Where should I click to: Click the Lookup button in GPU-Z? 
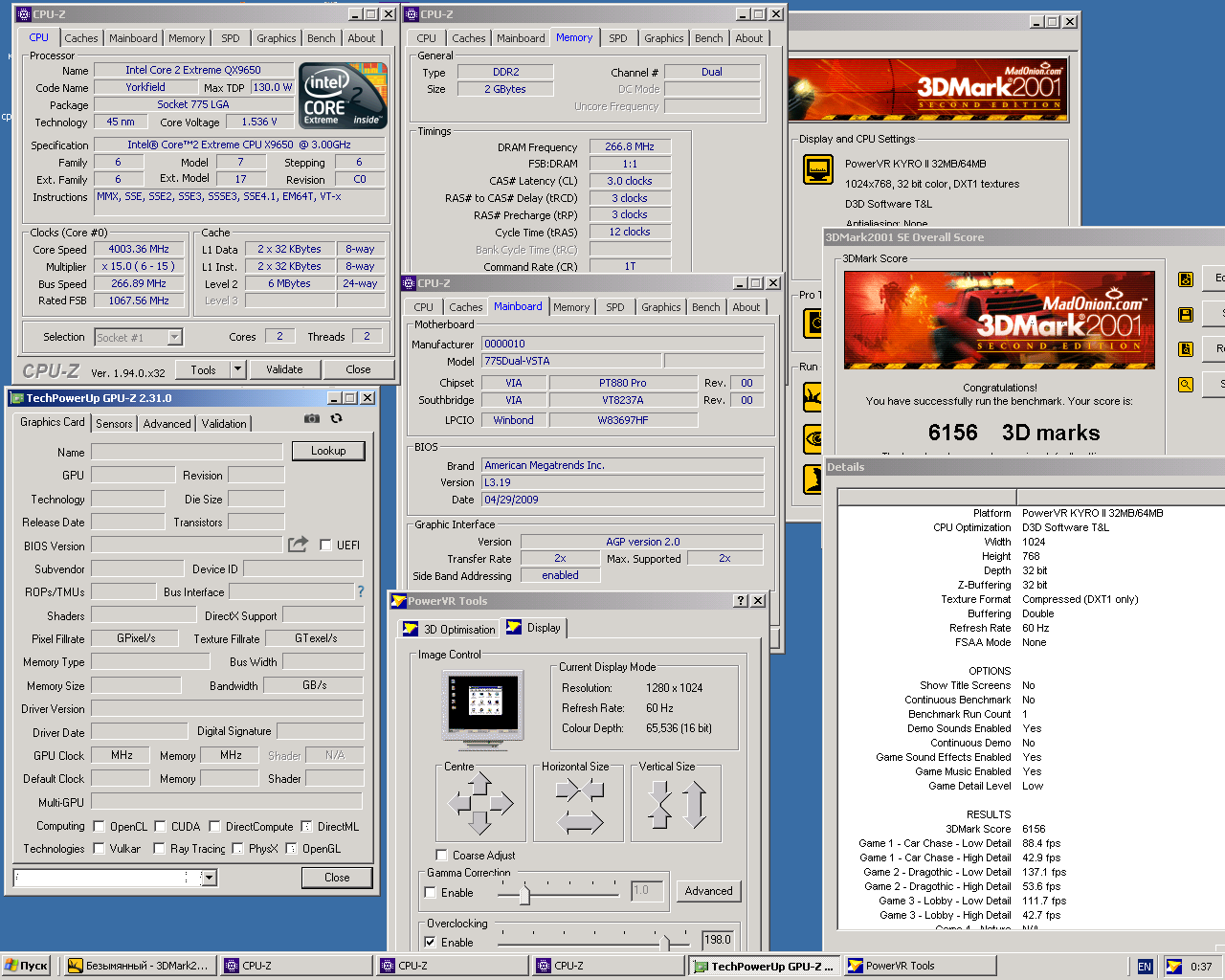pos(328,451)
